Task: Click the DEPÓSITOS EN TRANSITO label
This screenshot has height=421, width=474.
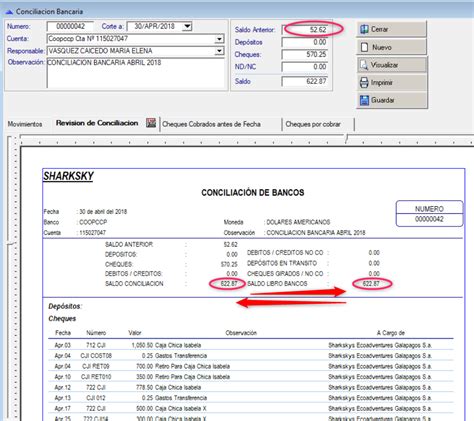Action: point(282,263)
